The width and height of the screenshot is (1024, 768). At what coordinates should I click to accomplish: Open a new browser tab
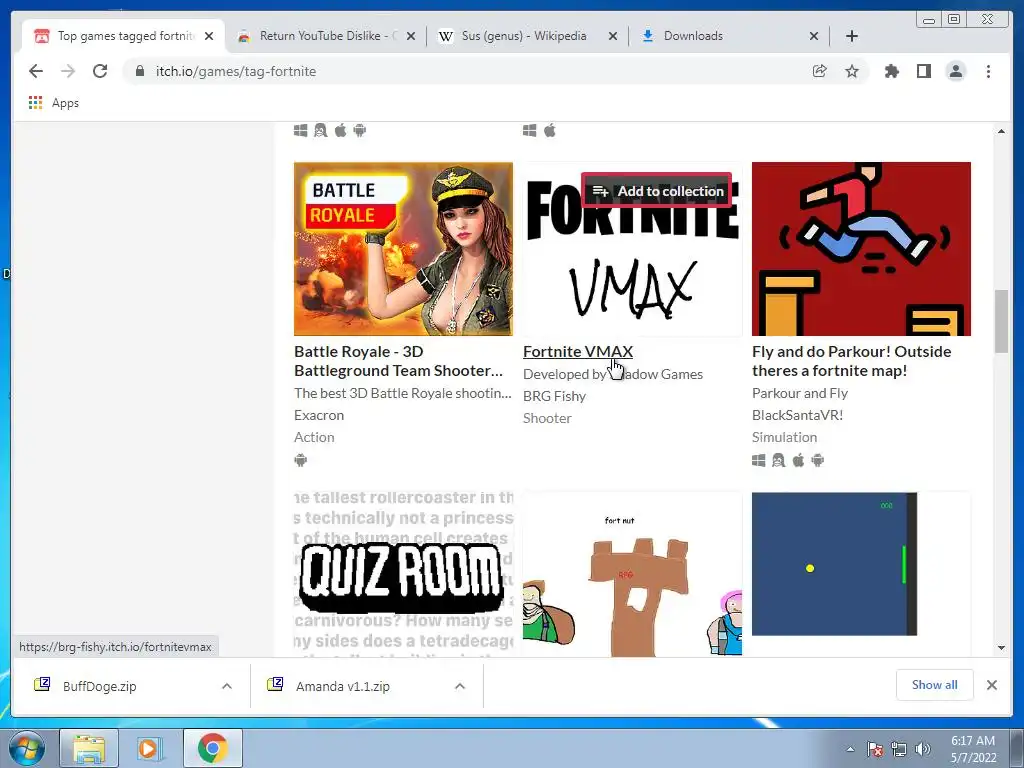852,36
